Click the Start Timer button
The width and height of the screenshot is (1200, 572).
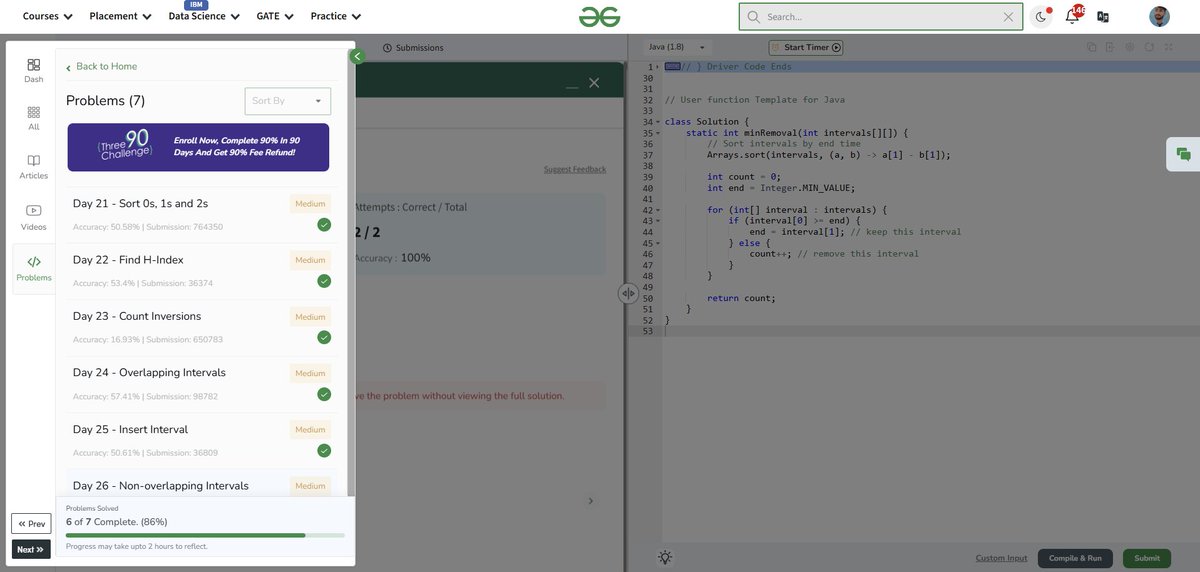coord(806,47)
